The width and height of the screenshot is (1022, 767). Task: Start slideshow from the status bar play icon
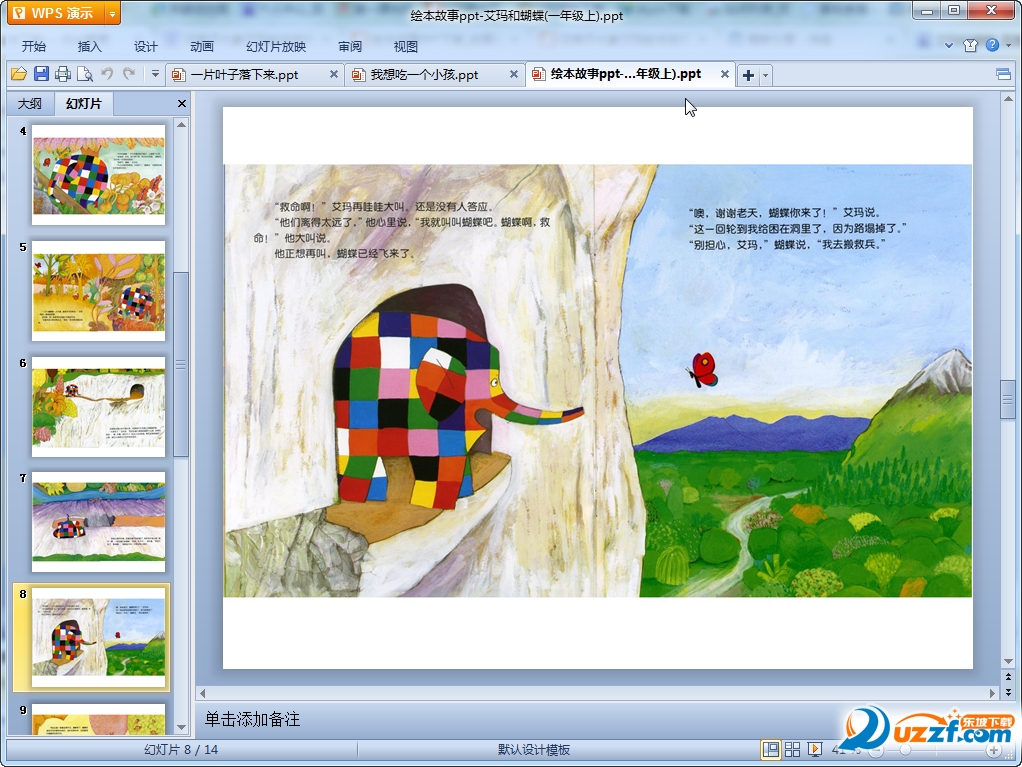(x=815, y=750)
